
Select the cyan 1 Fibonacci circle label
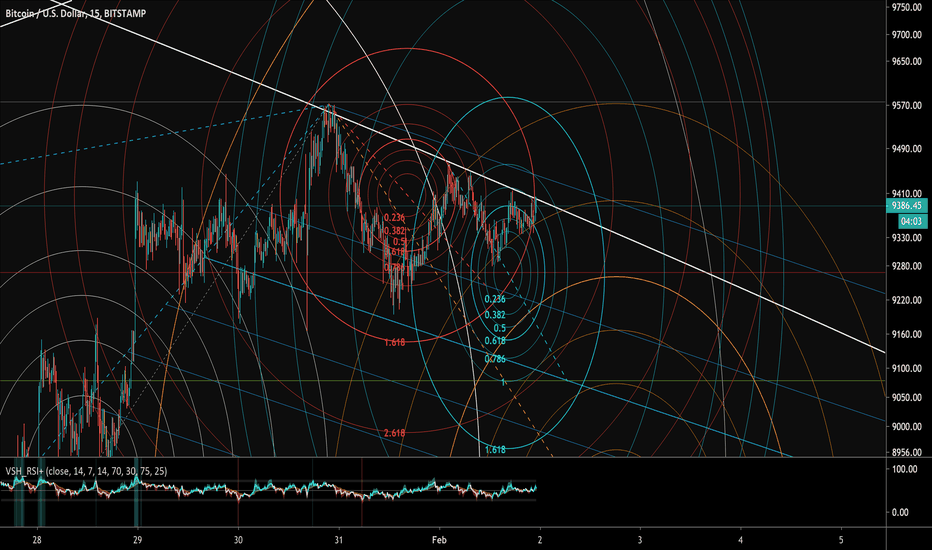tap(503, 382)
